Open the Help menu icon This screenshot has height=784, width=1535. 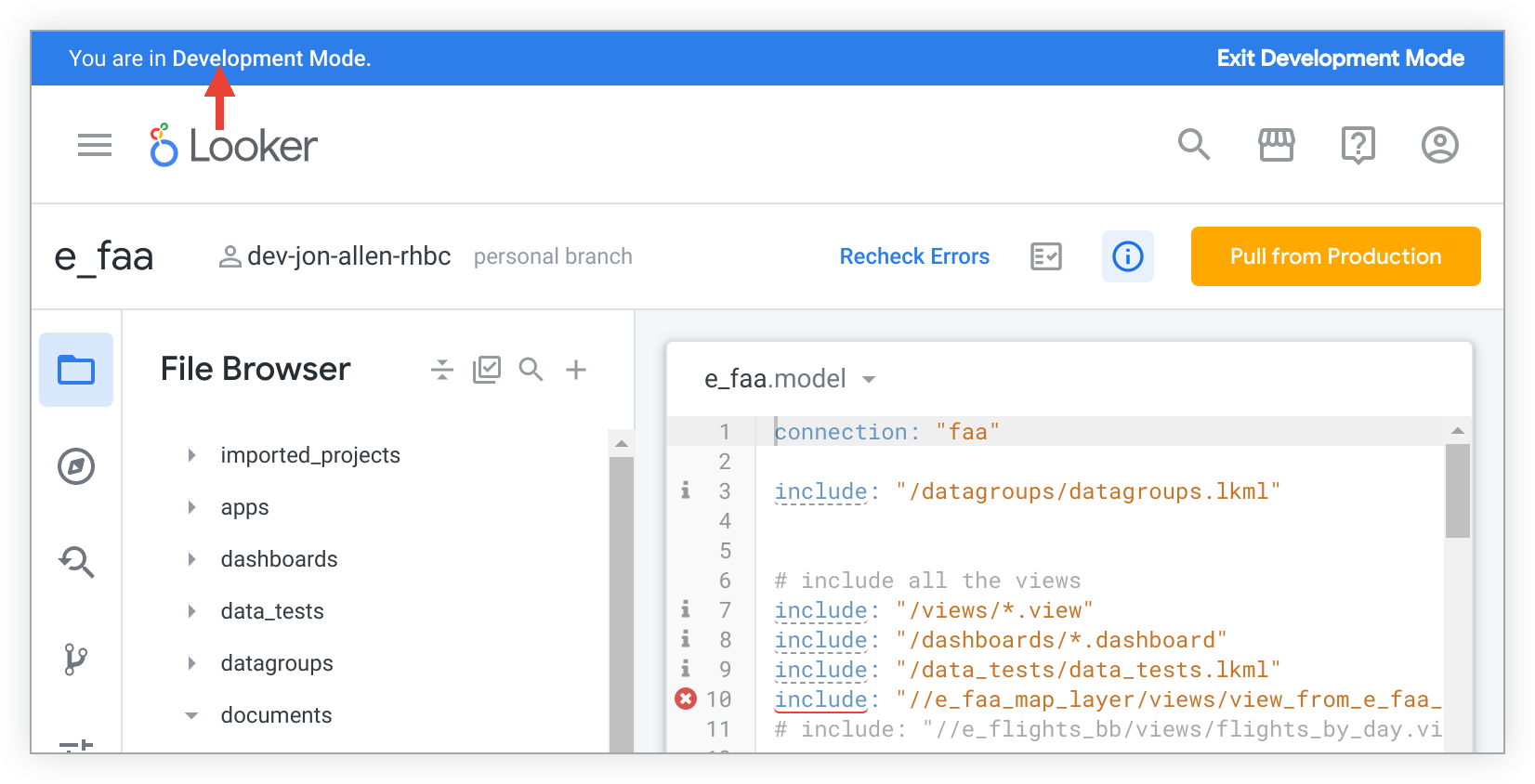pyautogui.click(x=1358, y=145)
